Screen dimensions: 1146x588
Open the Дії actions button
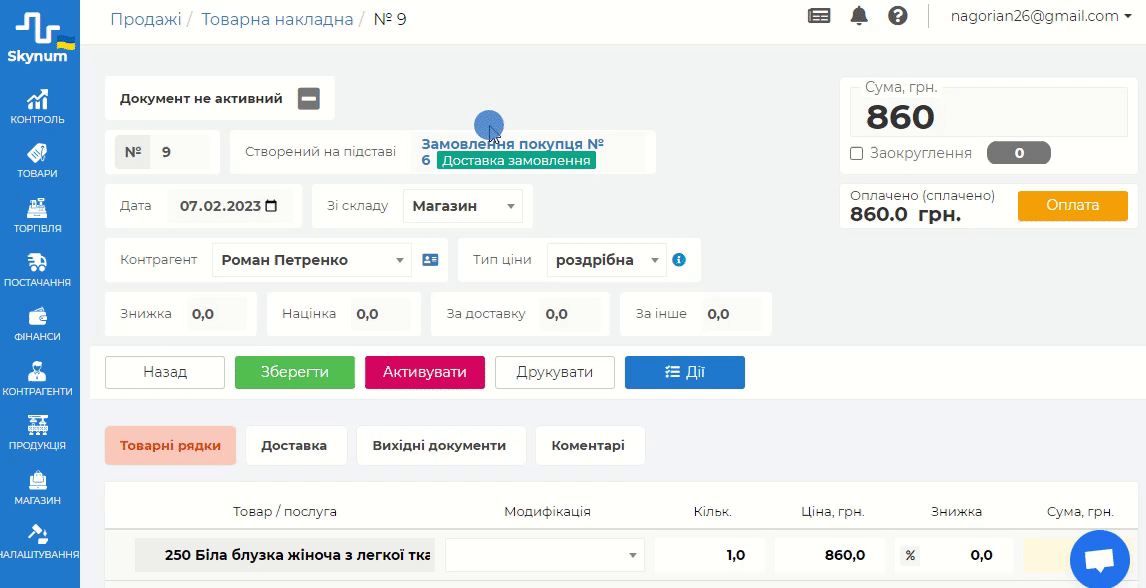(x=685, y=373)
